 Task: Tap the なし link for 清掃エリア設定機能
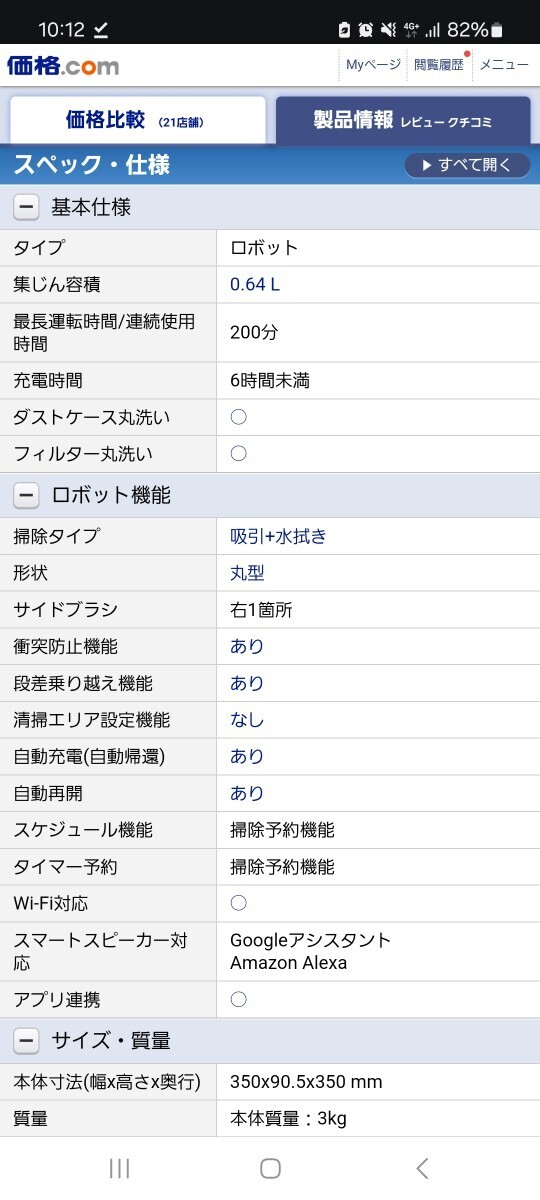(247, 720)
